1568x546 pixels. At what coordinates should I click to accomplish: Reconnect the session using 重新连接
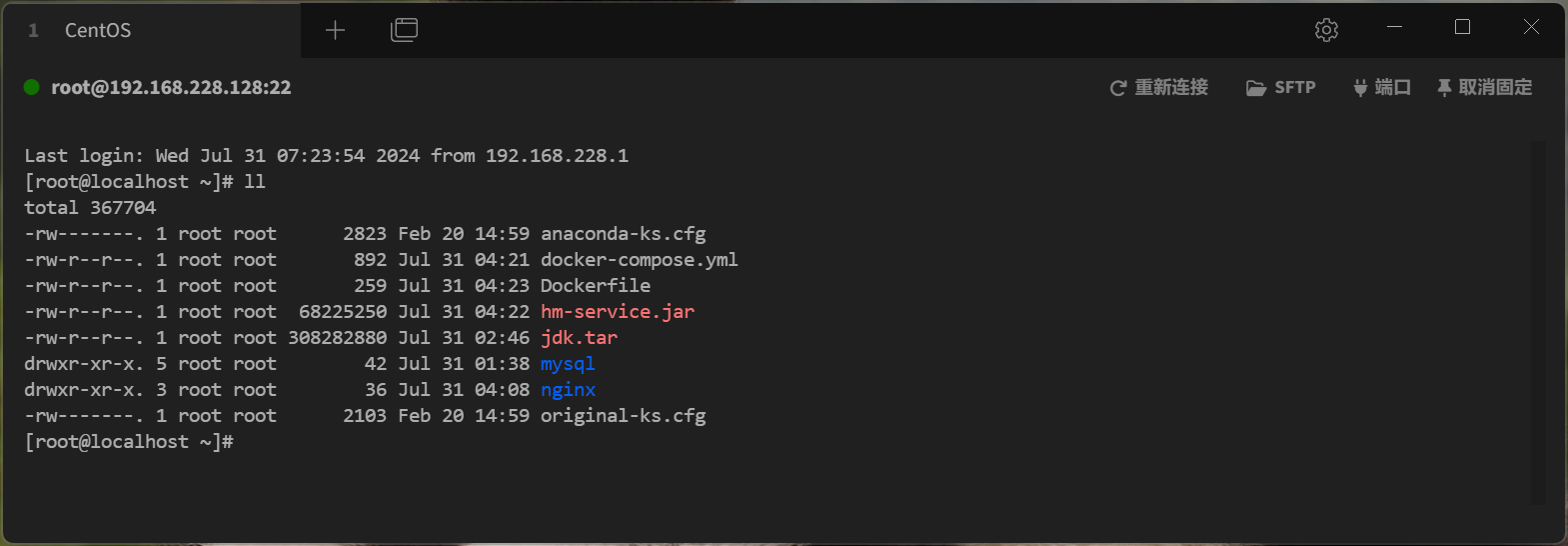coord(1159,88)
